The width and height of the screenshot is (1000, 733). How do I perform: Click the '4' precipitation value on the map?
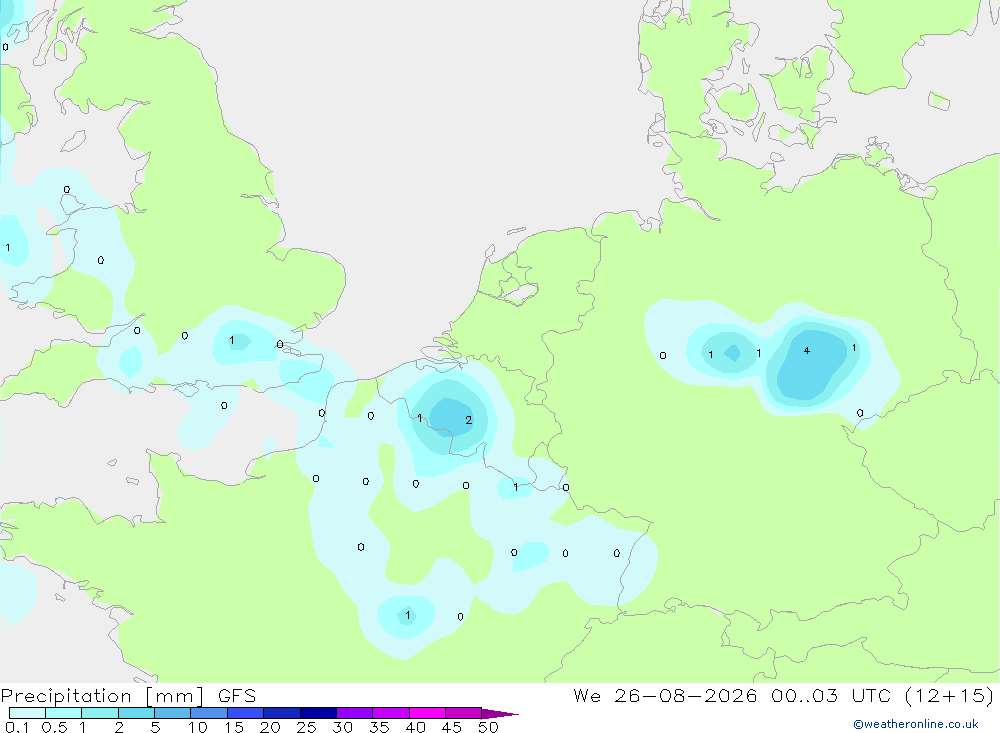pos(807,351)
